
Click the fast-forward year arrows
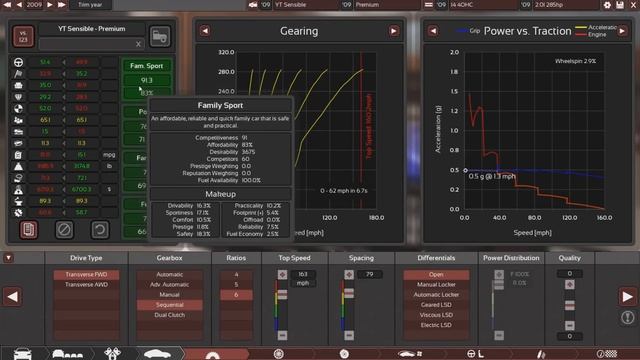pyautogui.click(x=62, y=4)
